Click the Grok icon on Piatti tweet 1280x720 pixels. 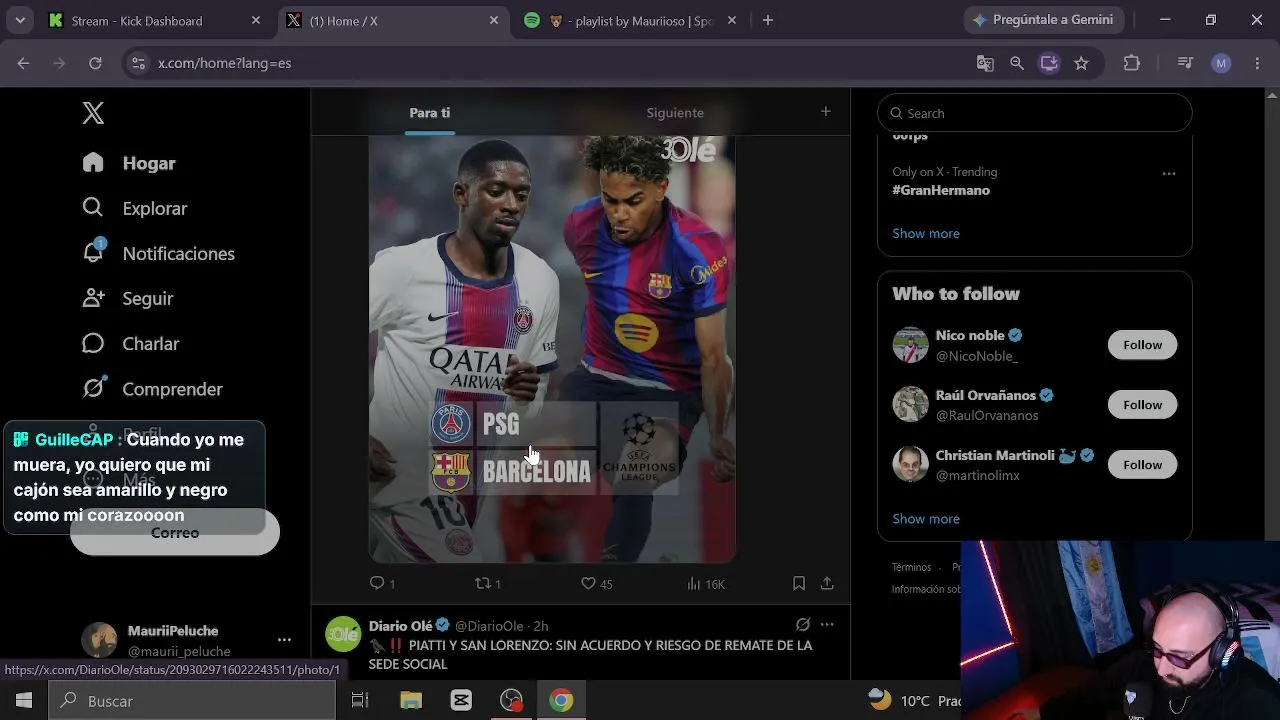pyautogui.click(x=802, y=625)
